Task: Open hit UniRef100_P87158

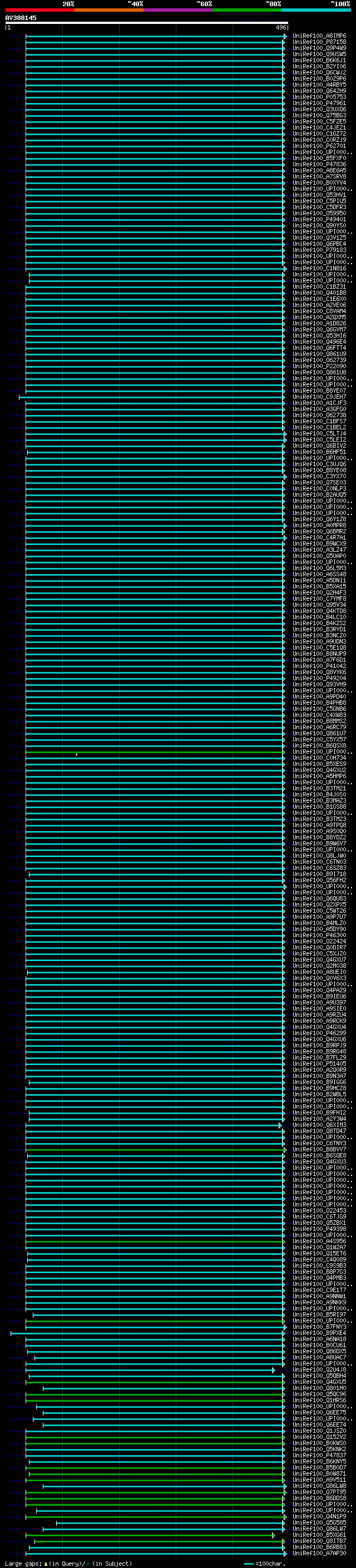Action: point(319,42)
